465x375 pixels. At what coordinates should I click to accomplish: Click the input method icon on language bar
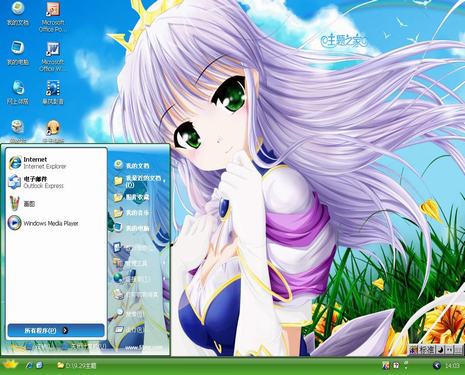pyautogui.click(x=413, y=350)
